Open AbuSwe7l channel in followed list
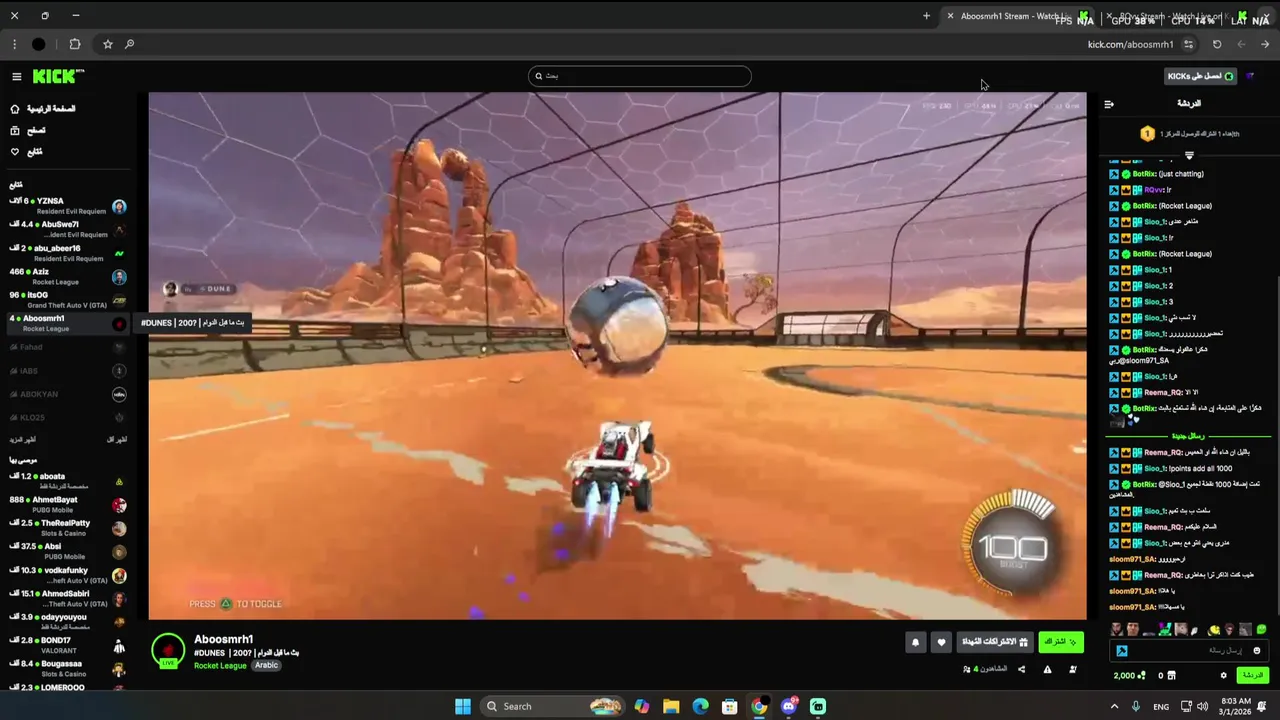1280x720 pixels. click(x=68, y=229)
